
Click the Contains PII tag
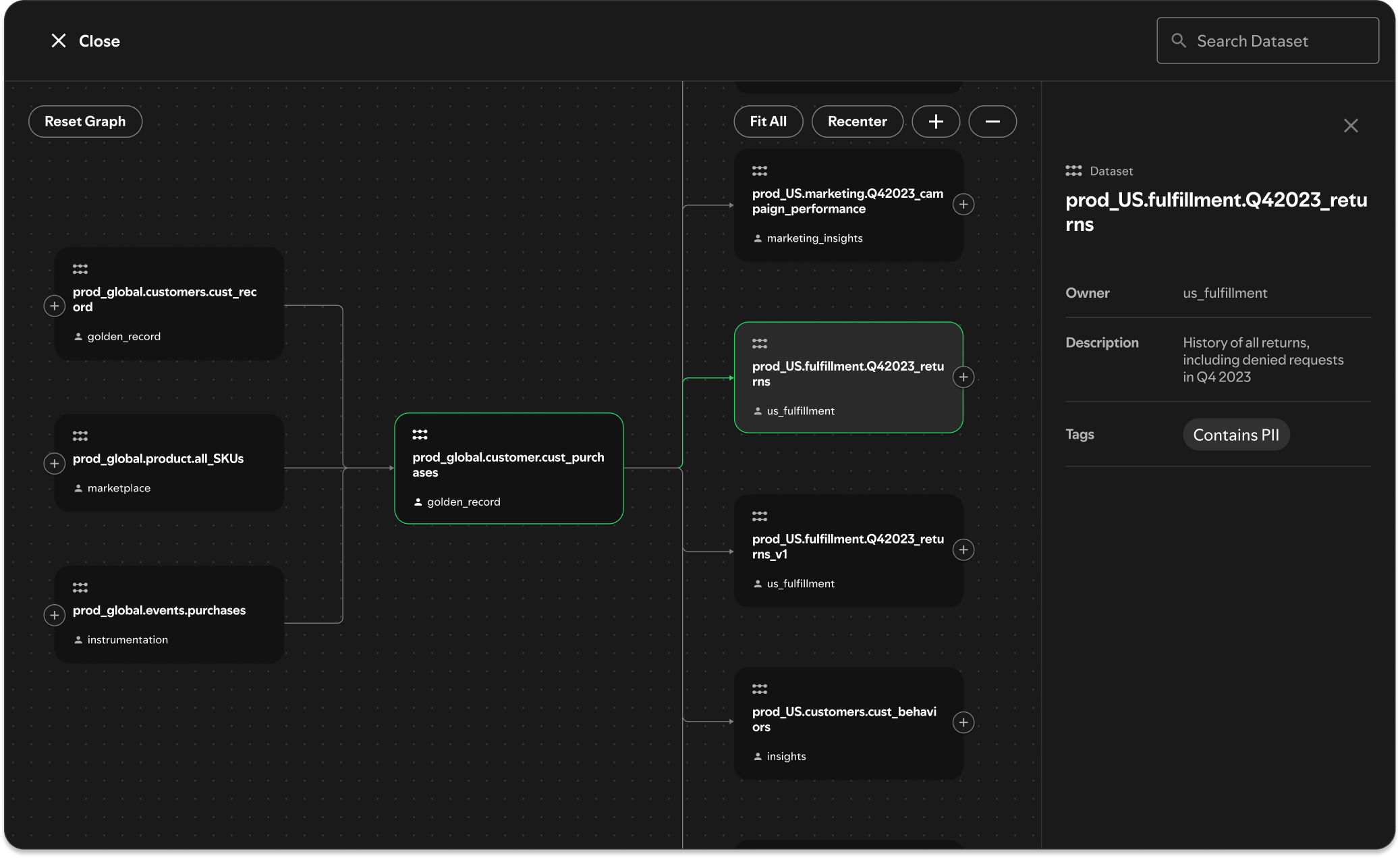[x=1236, y=435]
